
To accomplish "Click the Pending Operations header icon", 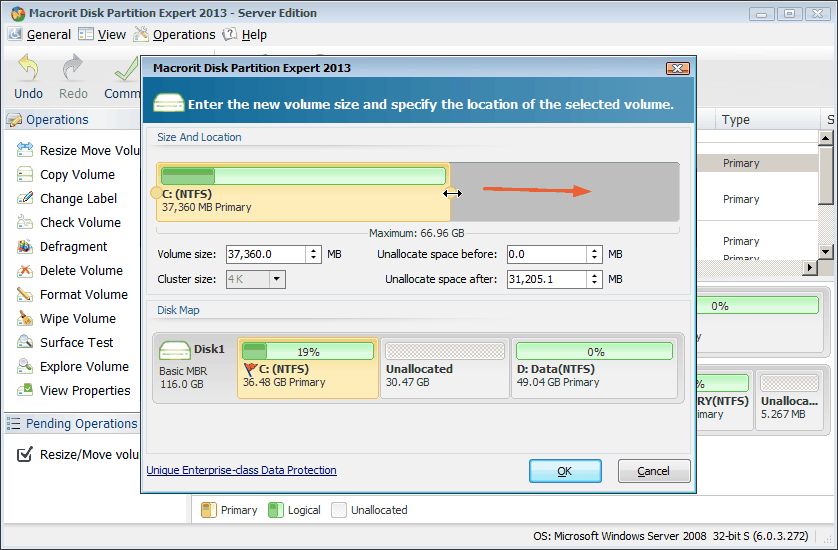I will pyautogui.click(x=14, y=424).
